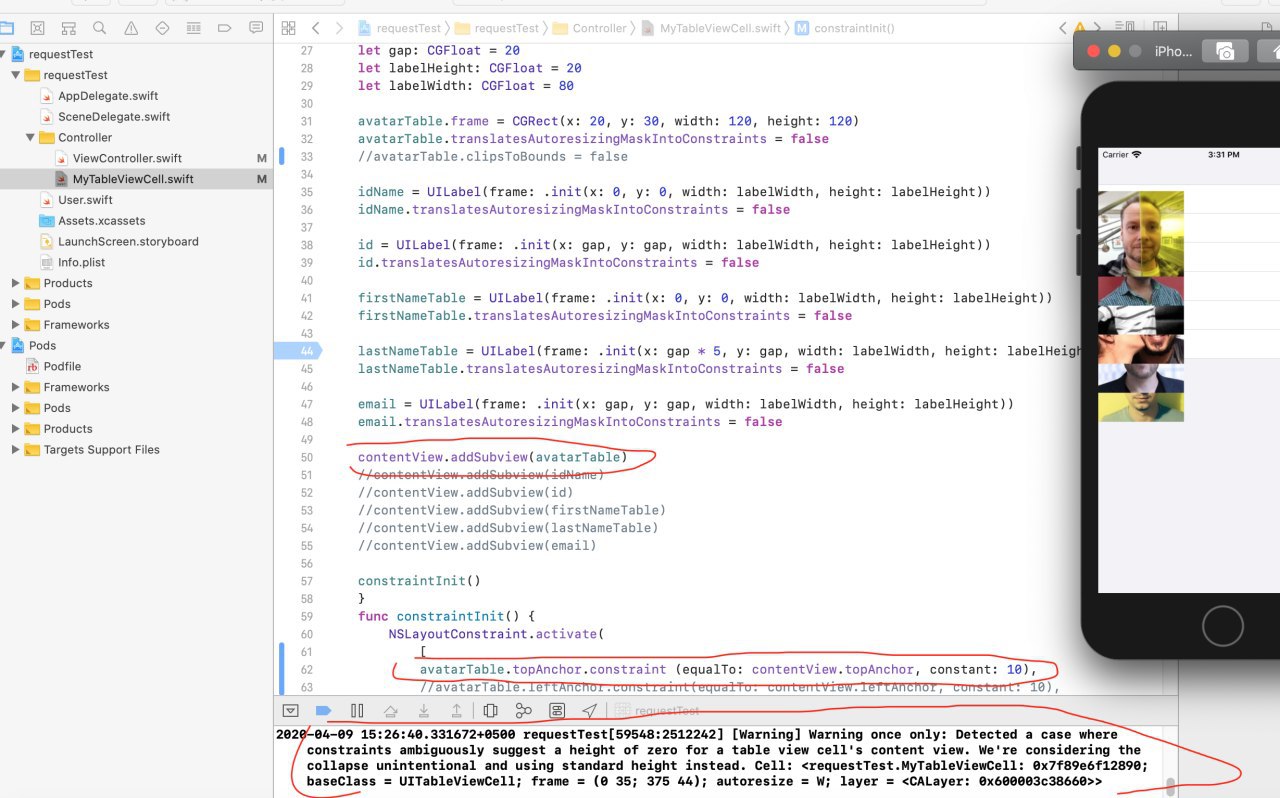
Task: Pause program execution
Action: point(357,710)
